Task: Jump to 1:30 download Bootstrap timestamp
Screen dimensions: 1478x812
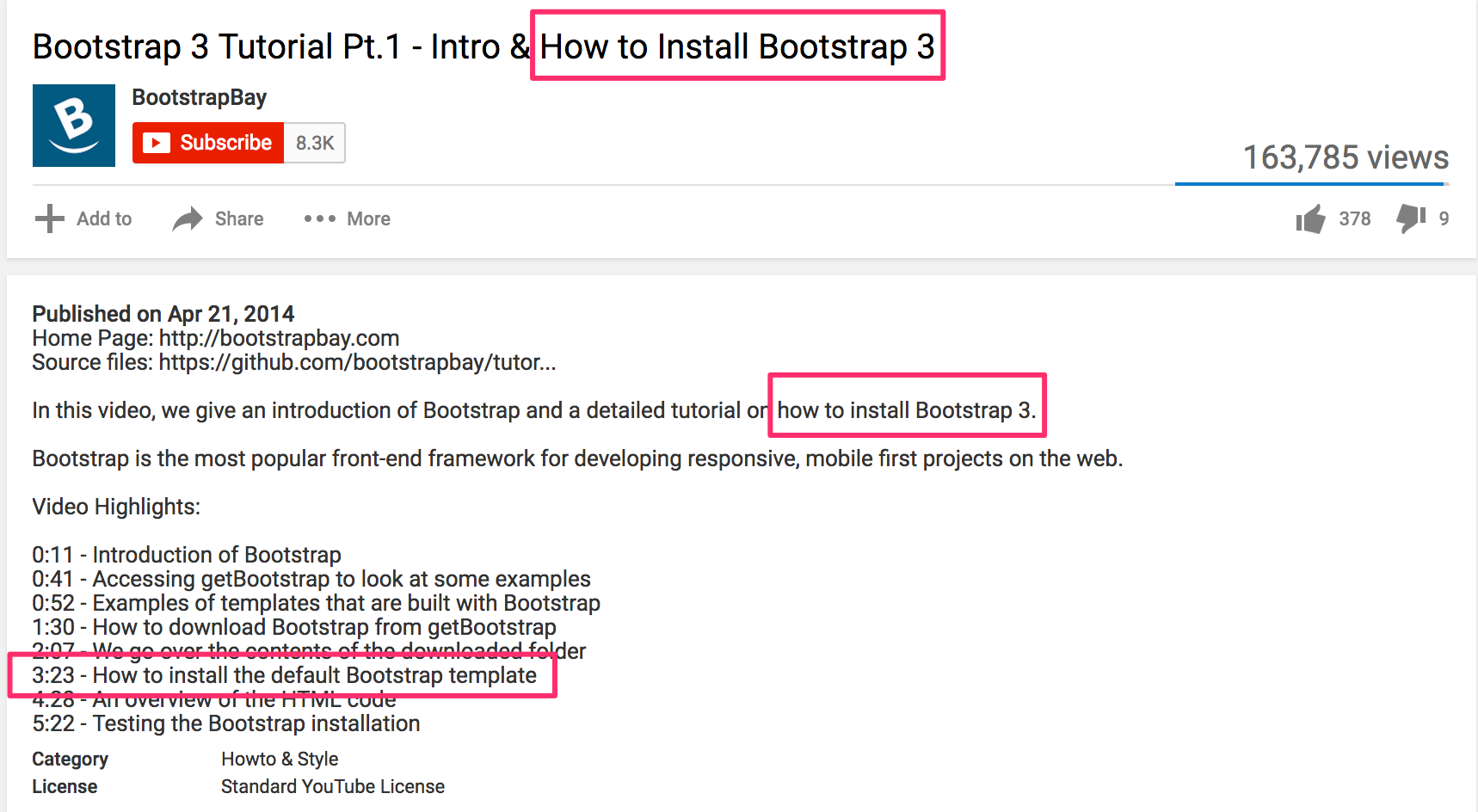Action: click(52, 627)
